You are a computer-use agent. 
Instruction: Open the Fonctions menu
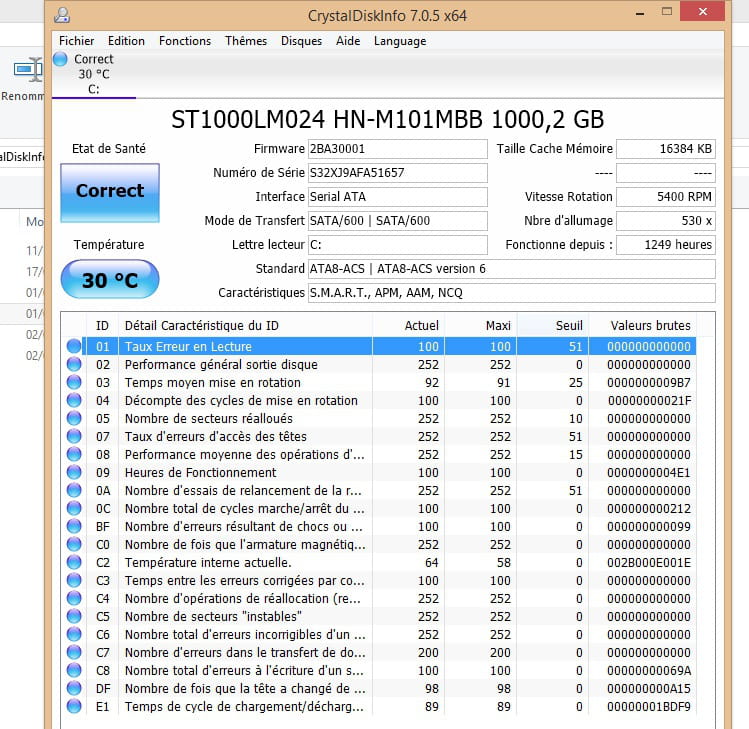tap(185, 41)
